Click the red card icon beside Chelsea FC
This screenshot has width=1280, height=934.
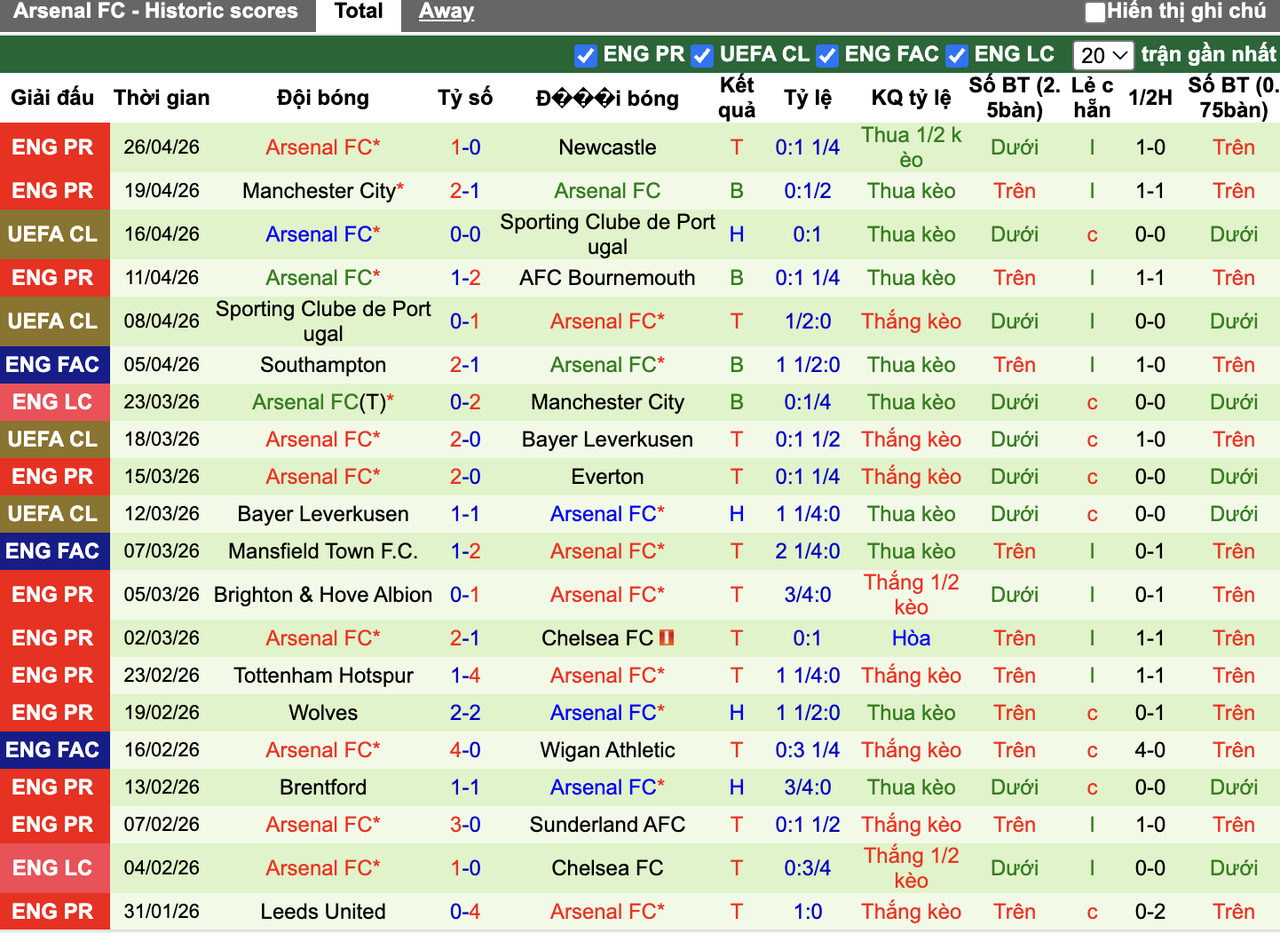pos(667,637)
